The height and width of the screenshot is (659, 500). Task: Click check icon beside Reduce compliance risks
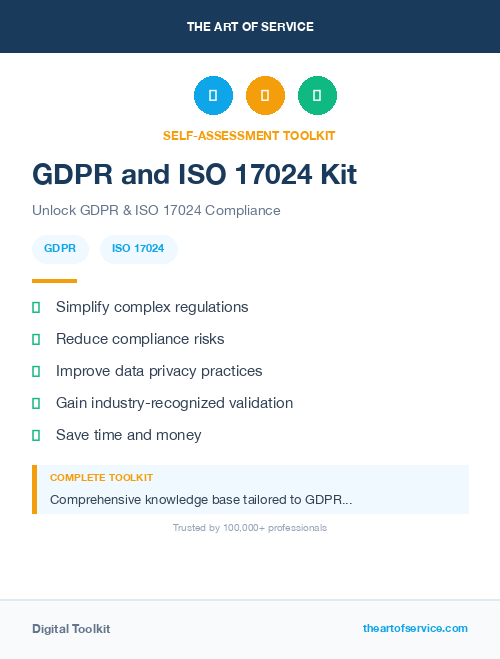click(x=36, y=339)
